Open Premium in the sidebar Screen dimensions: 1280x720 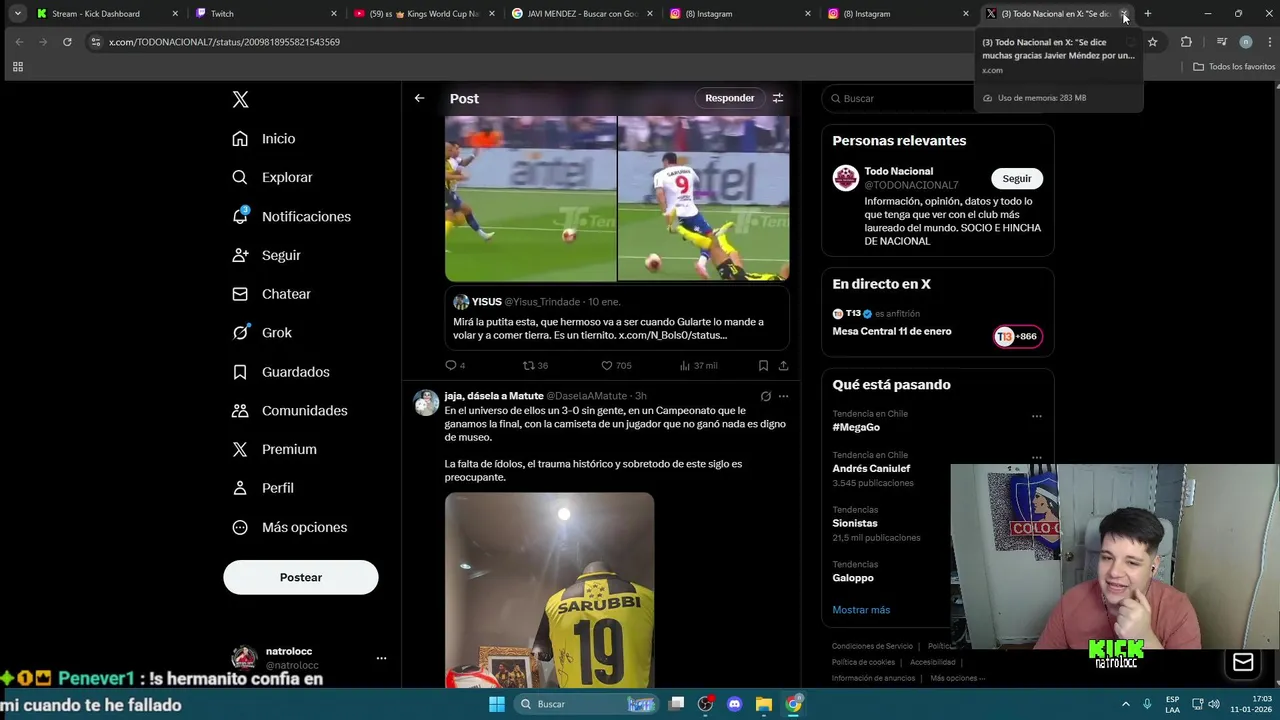click(274, 450)
